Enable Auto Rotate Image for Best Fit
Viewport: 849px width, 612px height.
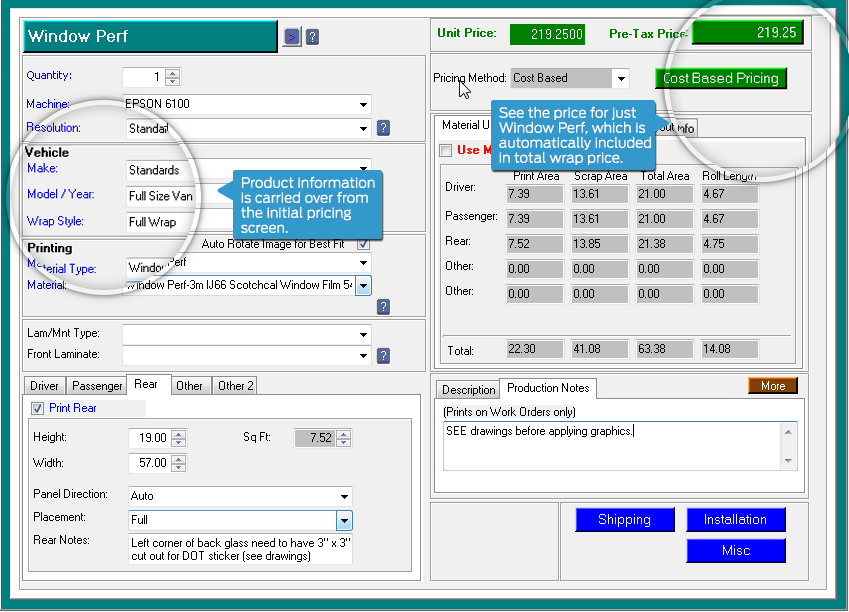[362, 244]
